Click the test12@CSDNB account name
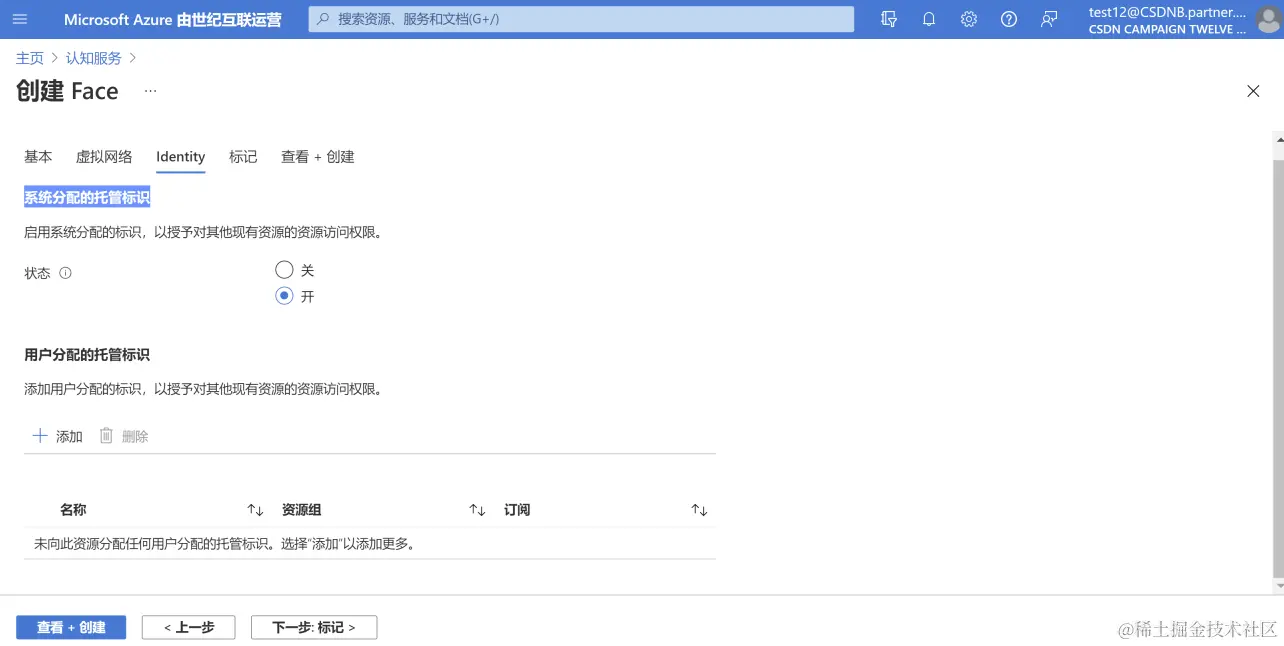The image size is (1284, 646). (x=1168, y=12)
